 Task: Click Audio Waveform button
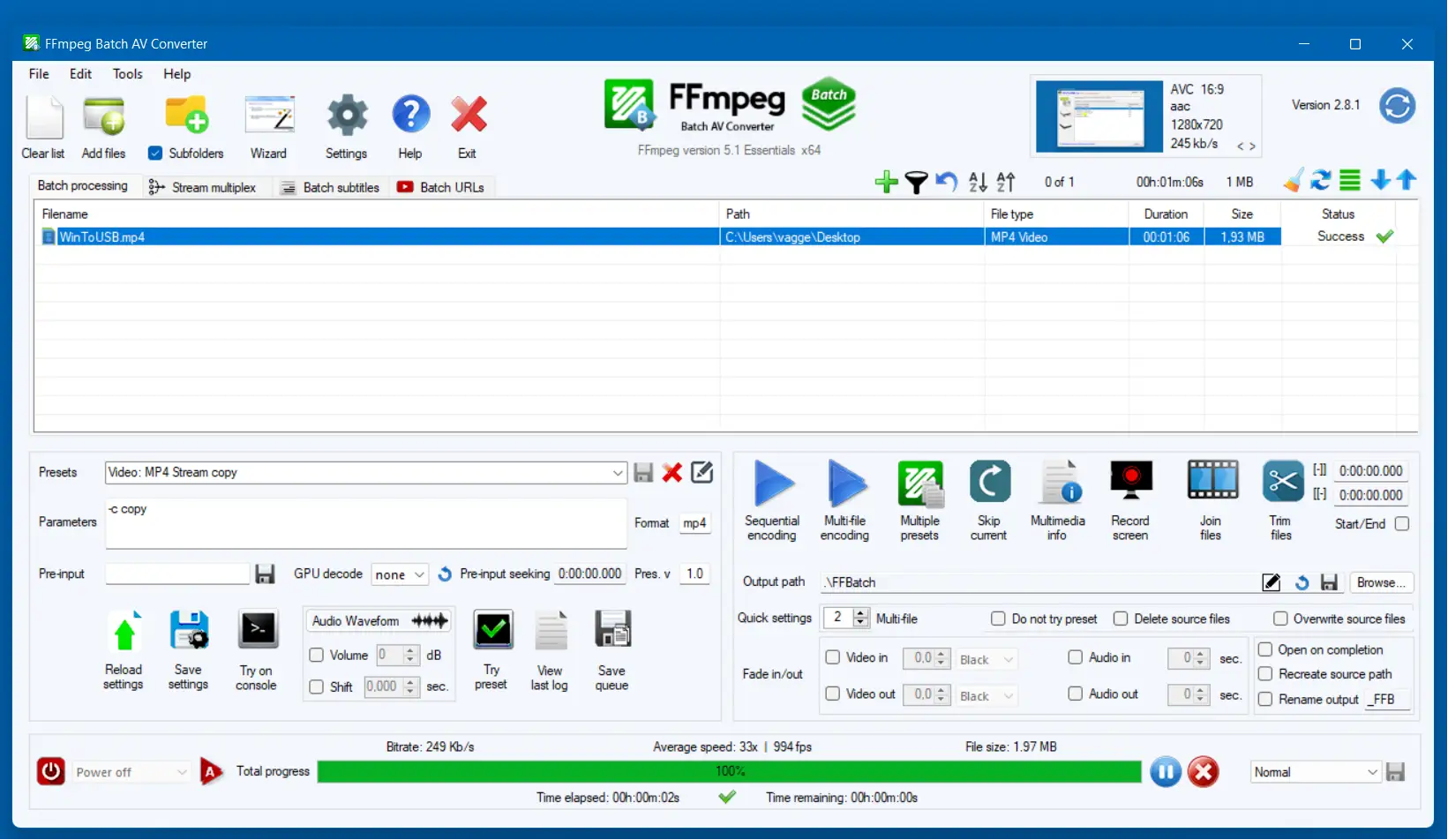tap(379, 621)
